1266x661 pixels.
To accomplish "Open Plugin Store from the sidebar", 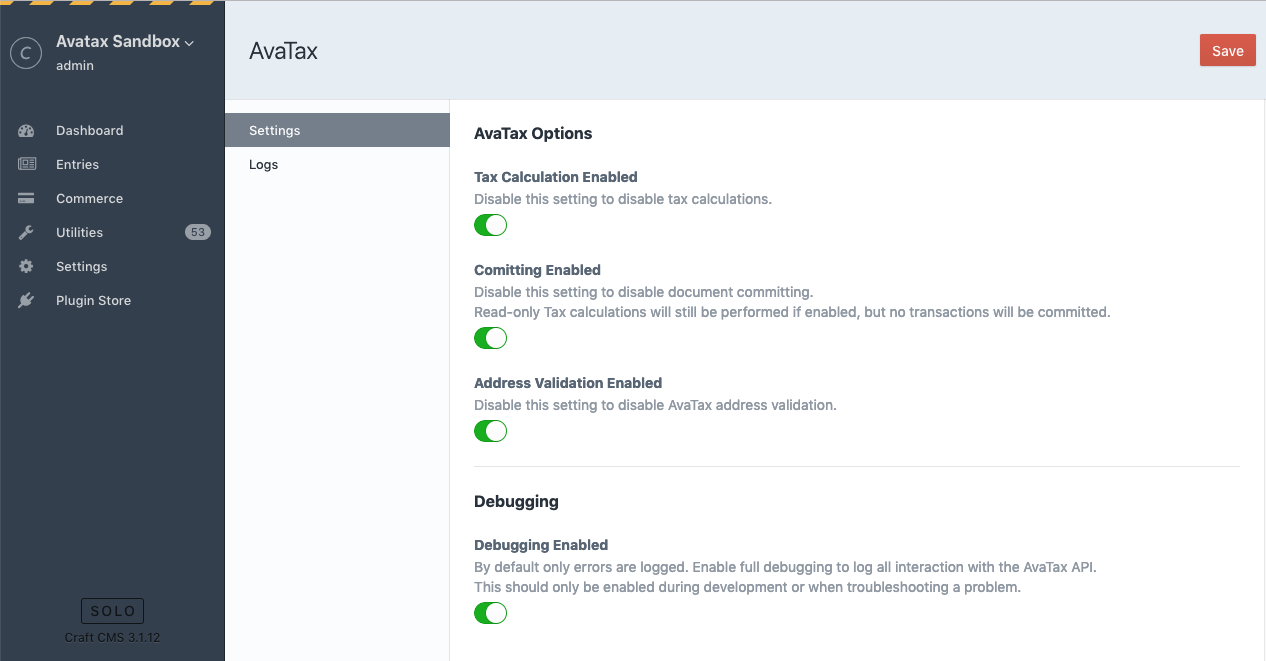I will (x=93, y=301).
